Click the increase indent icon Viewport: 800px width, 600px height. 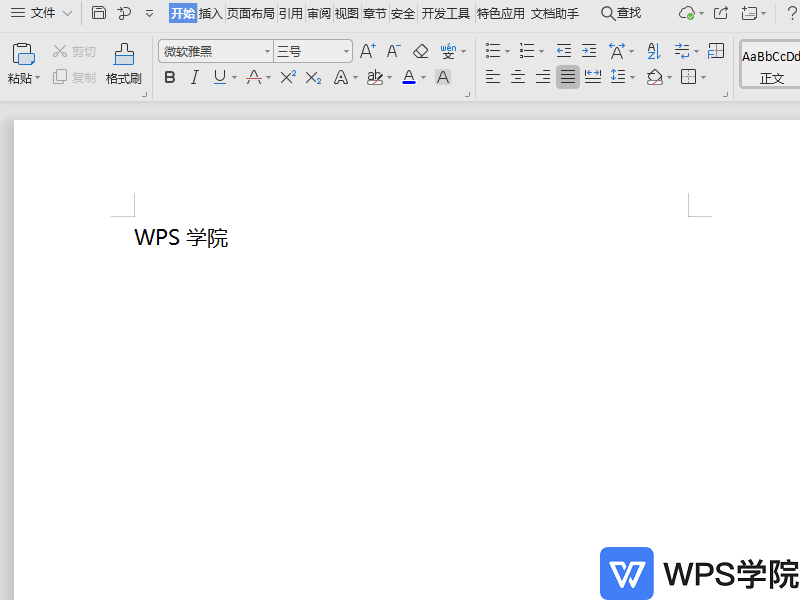(x=588, y=51)
